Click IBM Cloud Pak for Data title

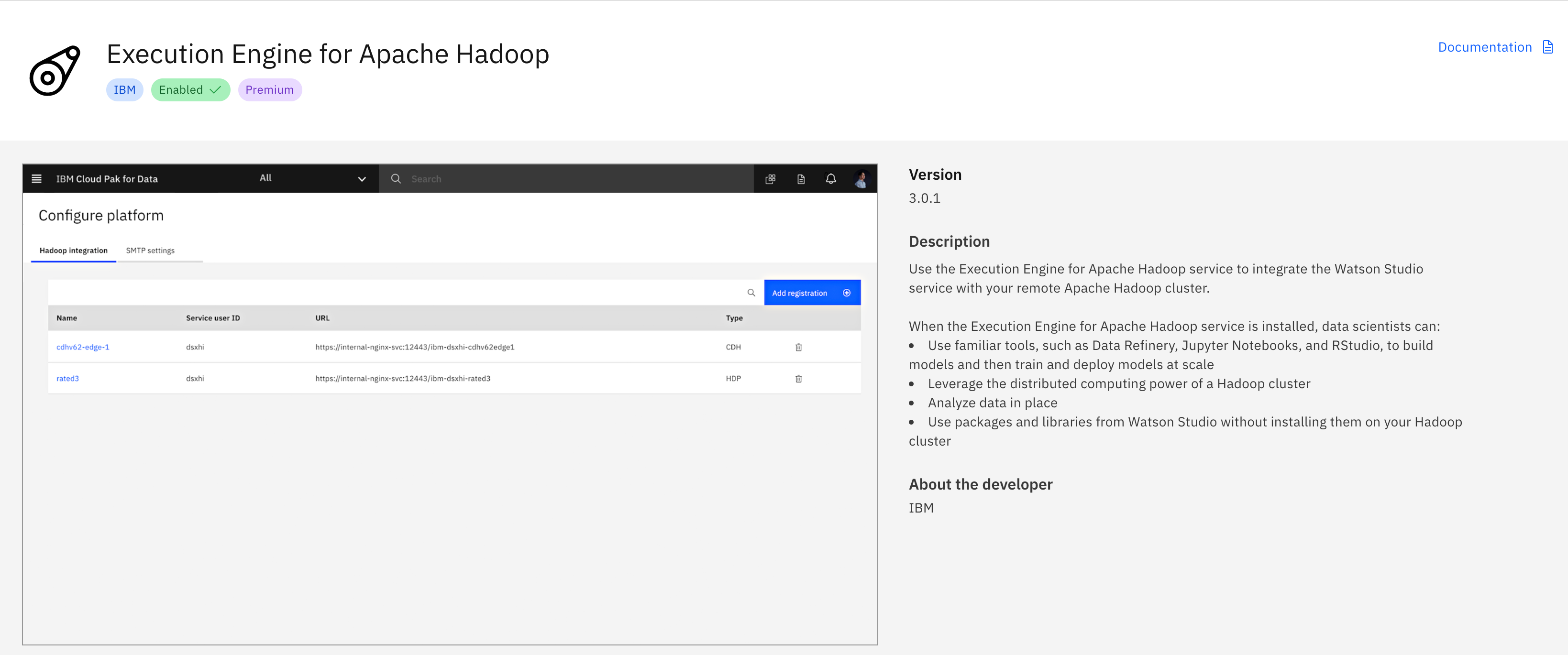tap(107, 179)
